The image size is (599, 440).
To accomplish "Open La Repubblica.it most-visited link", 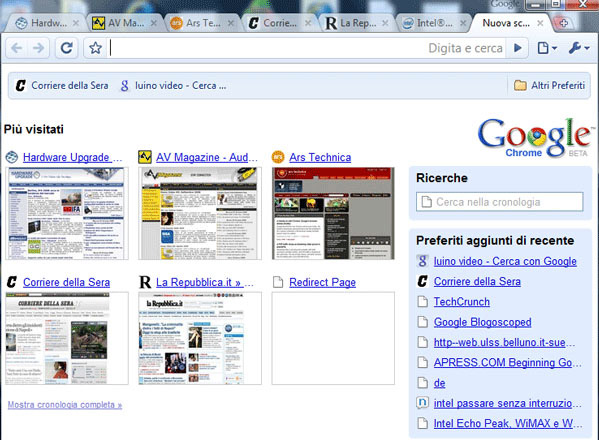I will (204, 282).
